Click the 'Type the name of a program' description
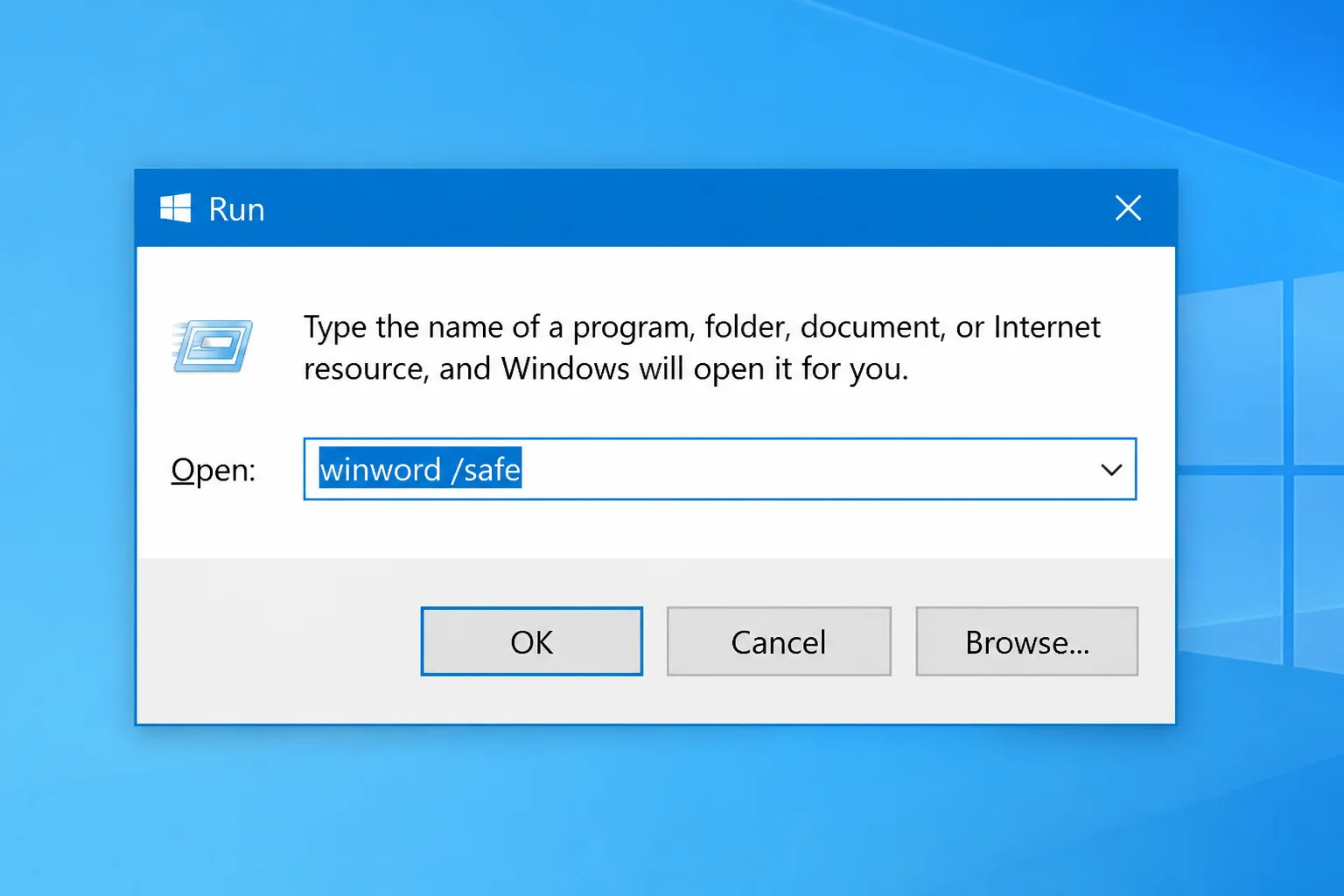 702,347
